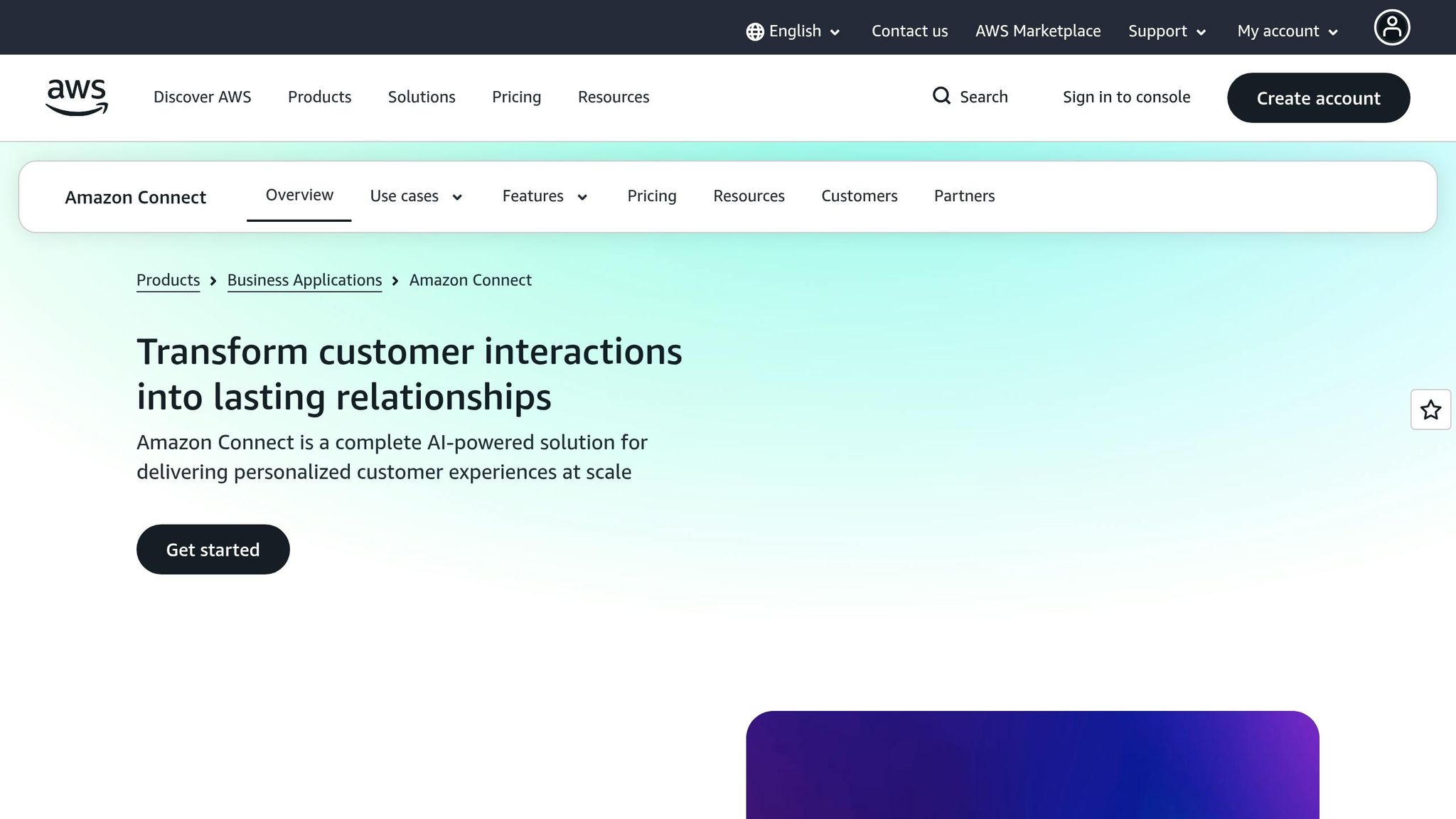Switch to the Customers tab
This screenshot has width=1456, height=819.
click(x=860, y=196)
